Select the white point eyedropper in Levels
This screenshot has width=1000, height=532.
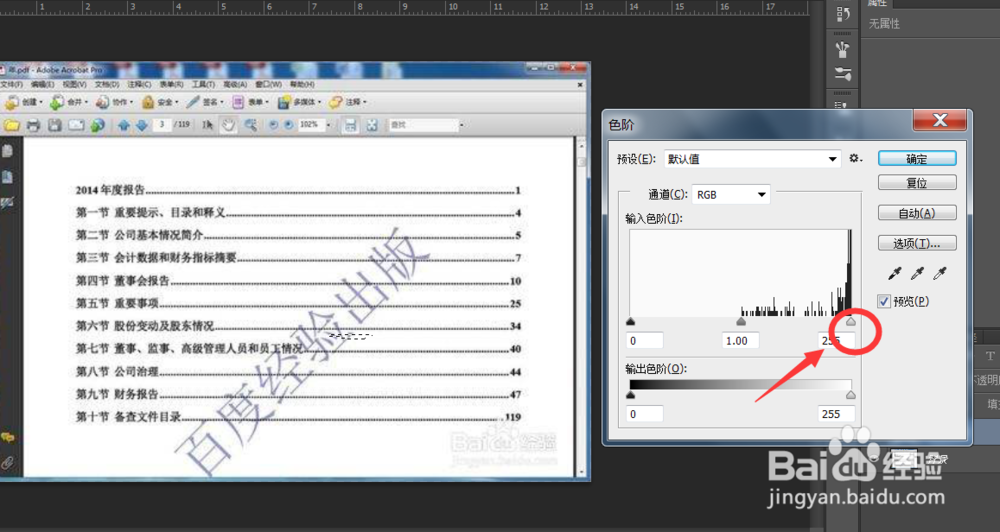939,274
